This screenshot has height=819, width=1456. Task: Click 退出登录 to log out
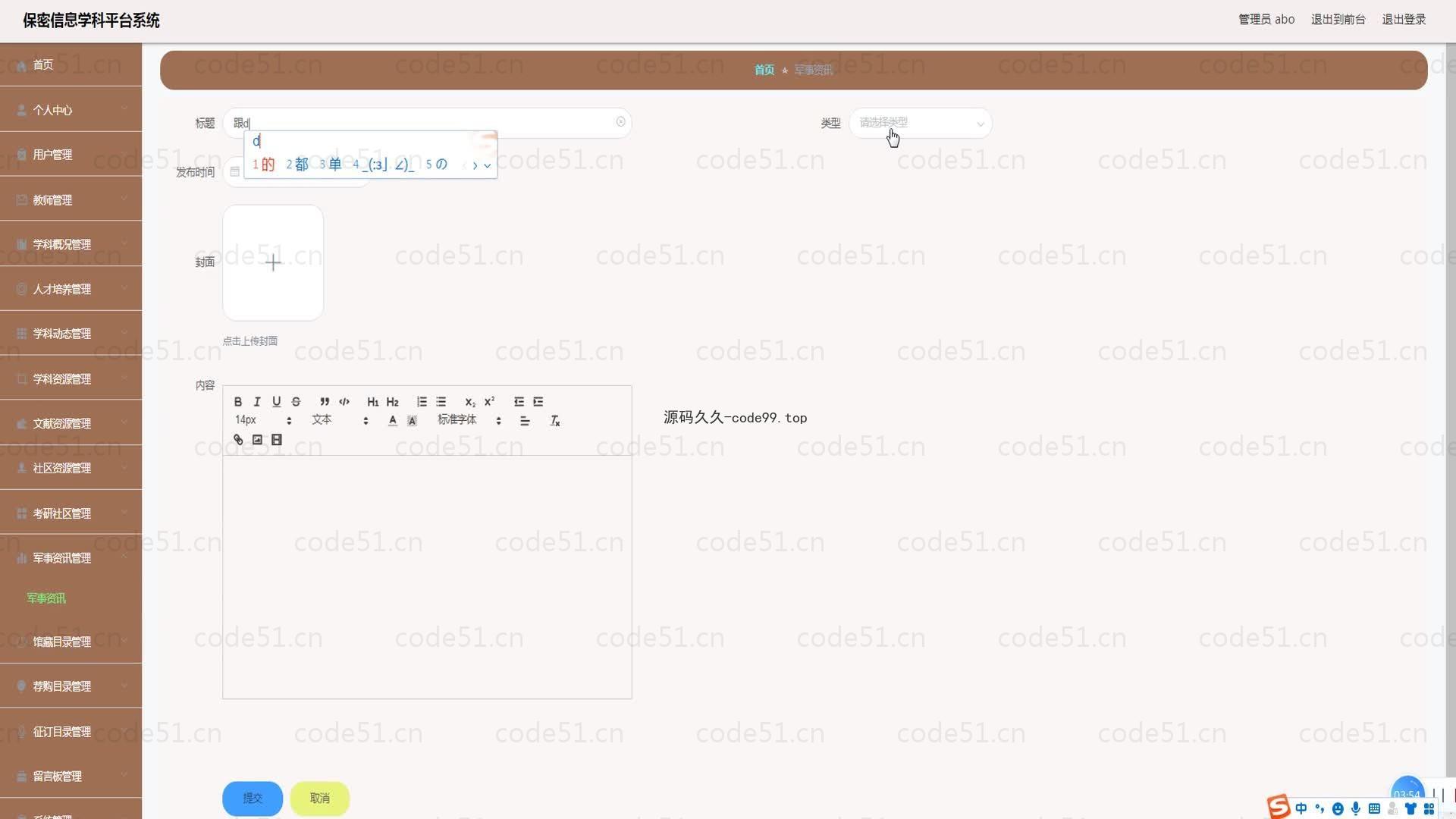pos(1404,20)
